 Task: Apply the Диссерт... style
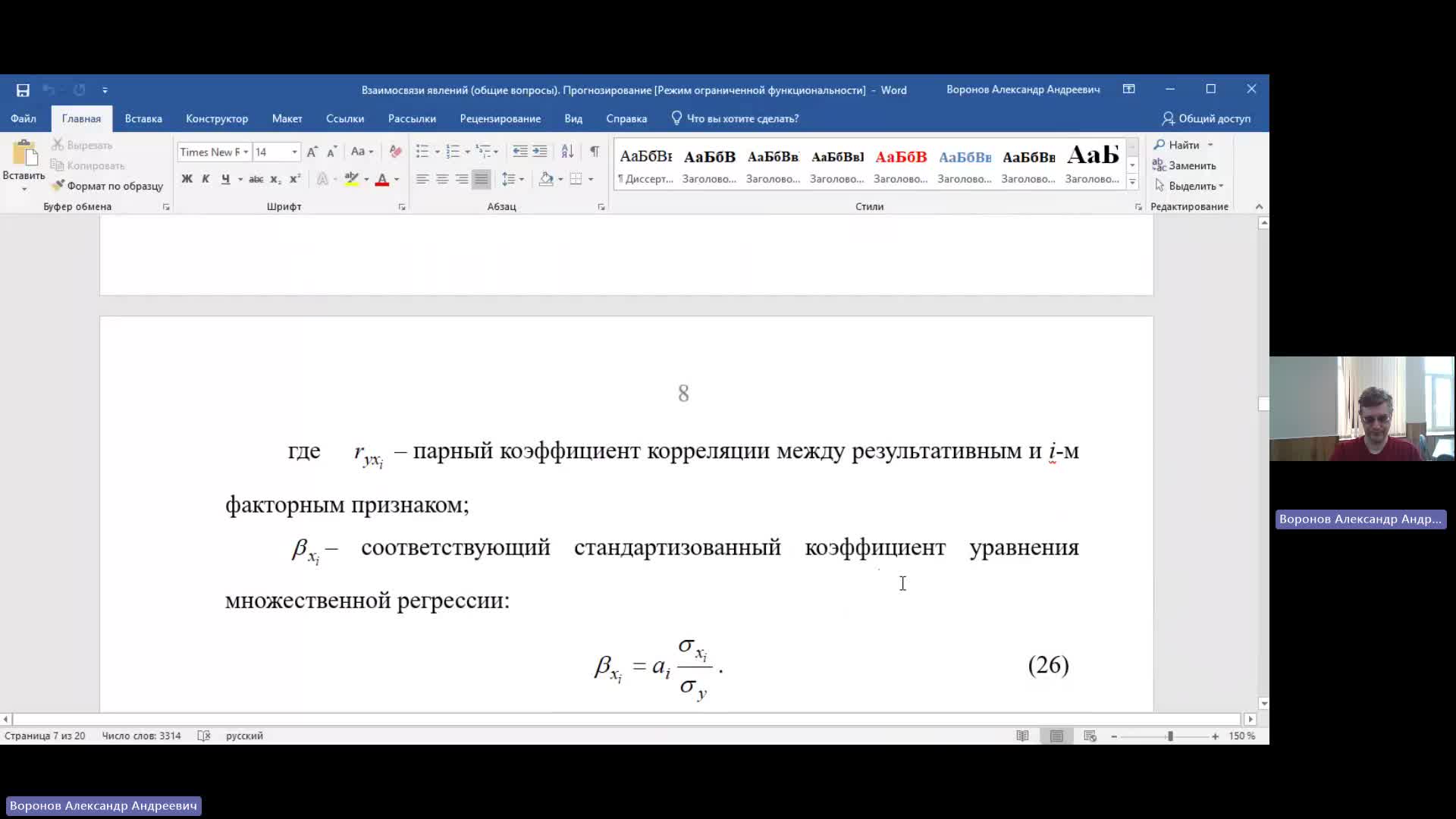645,166
